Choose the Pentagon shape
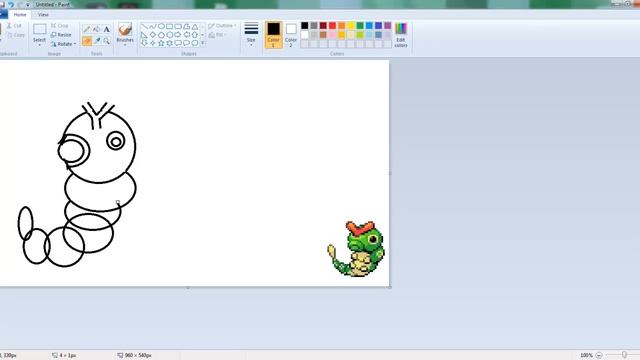The image size is (640, 360). tap(161, 35)
